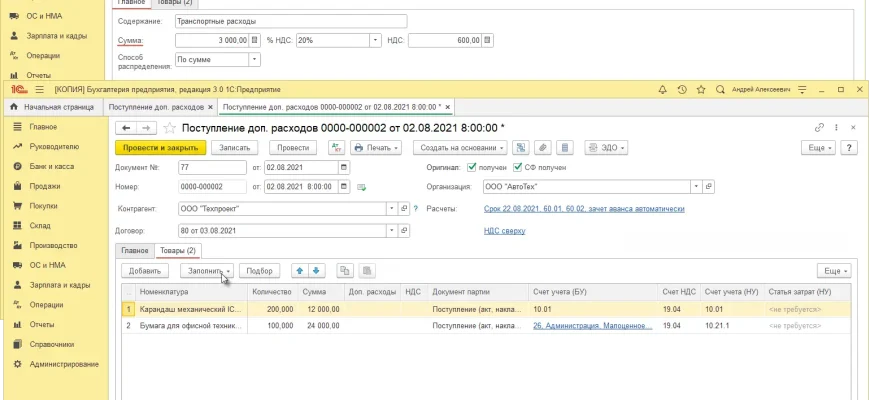Click the paperclip attached files icon

point(541,147)
